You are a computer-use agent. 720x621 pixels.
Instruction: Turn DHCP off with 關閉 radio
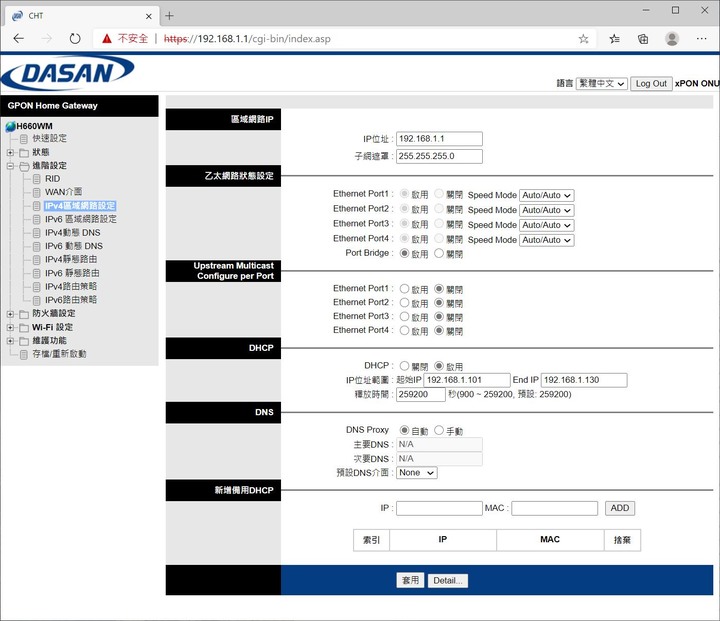[404, 366]
